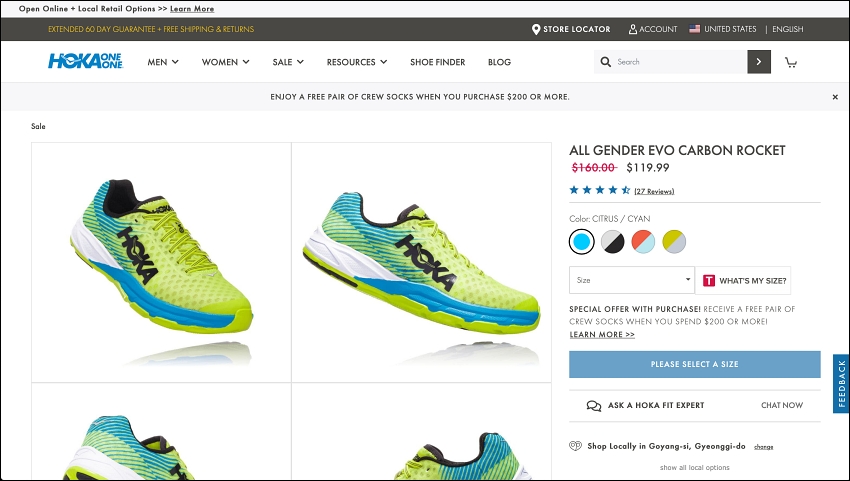The width and height of the screenshot is (850, 481).
Task: Click LEARN MORE >> special offer link
Action: point(602,335)
